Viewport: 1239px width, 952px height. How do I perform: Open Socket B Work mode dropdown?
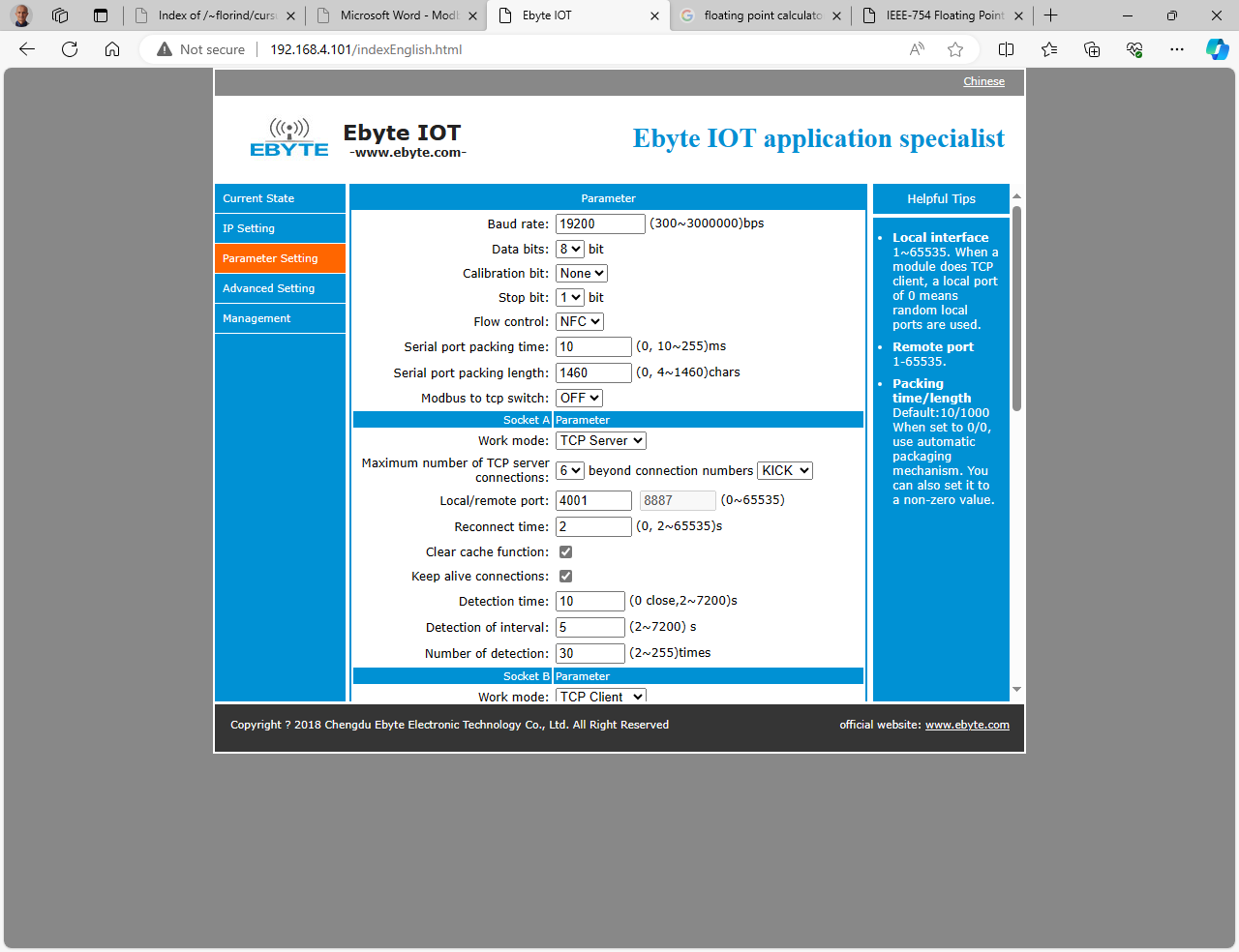601,697
